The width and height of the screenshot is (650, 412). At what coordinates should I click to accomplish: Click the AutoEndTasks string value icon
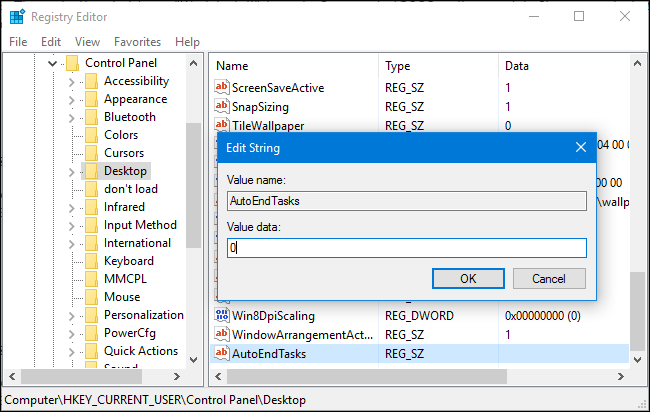[222, 354]
